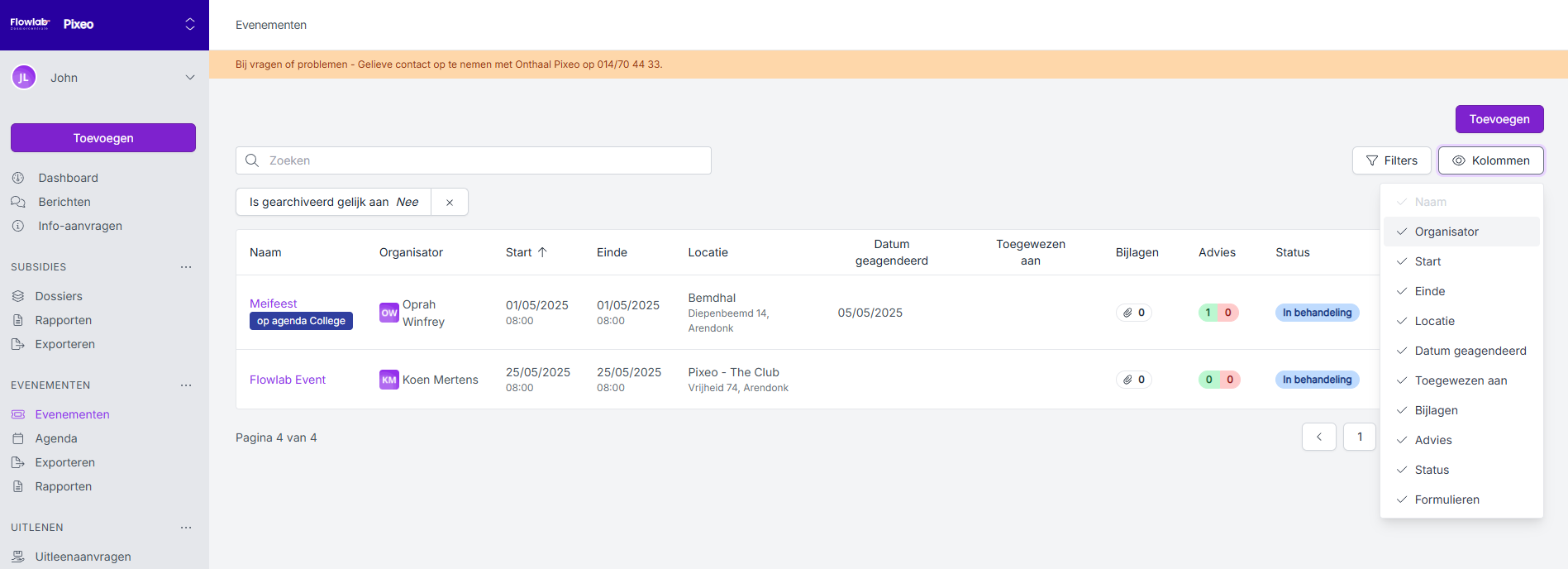The image size is (1568, 569).
Task: Open the Flowlab Event link
Action: (288, 380)
